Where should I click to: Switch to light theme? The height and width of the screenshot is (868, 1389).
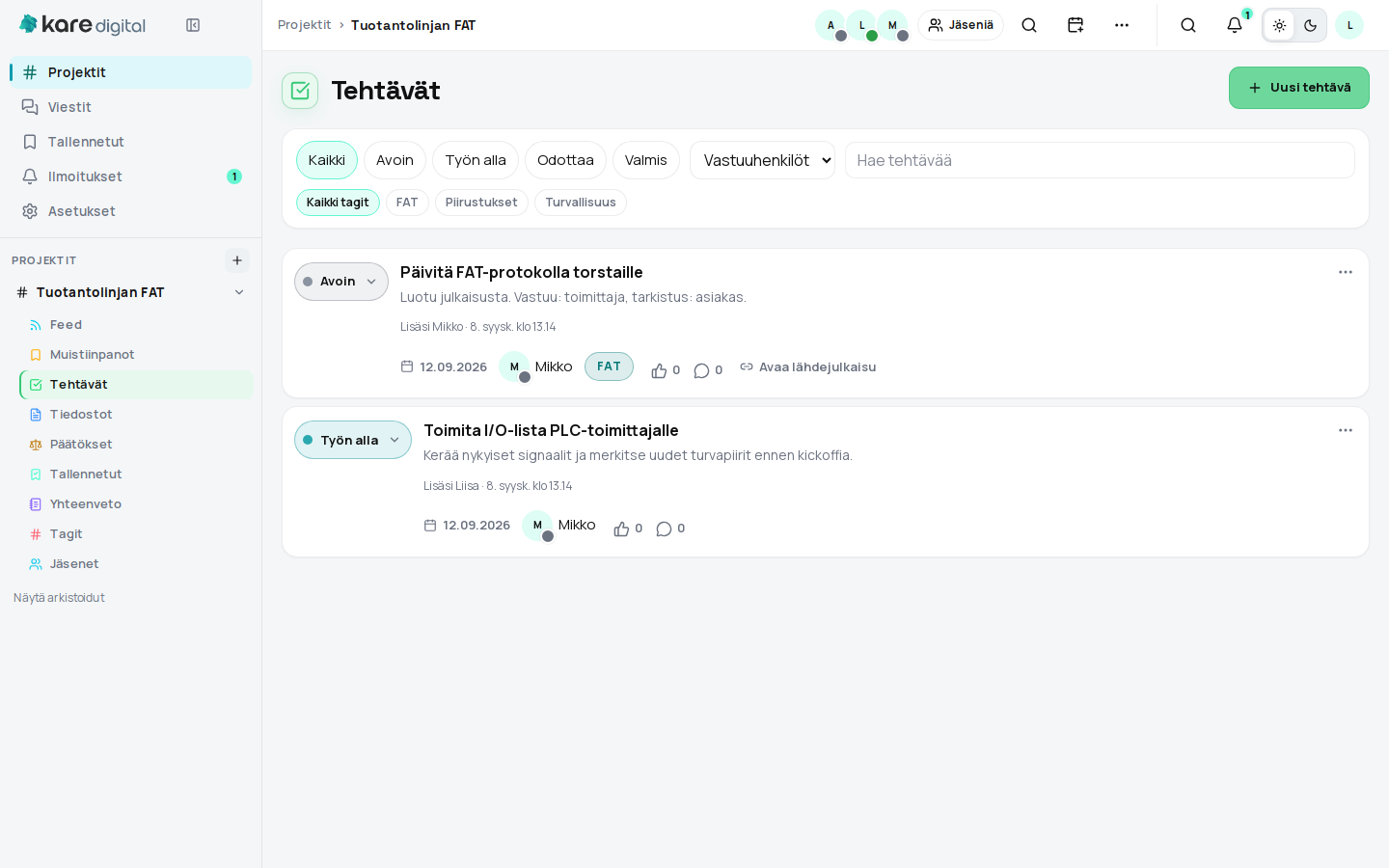click(x=1279, y=25)
